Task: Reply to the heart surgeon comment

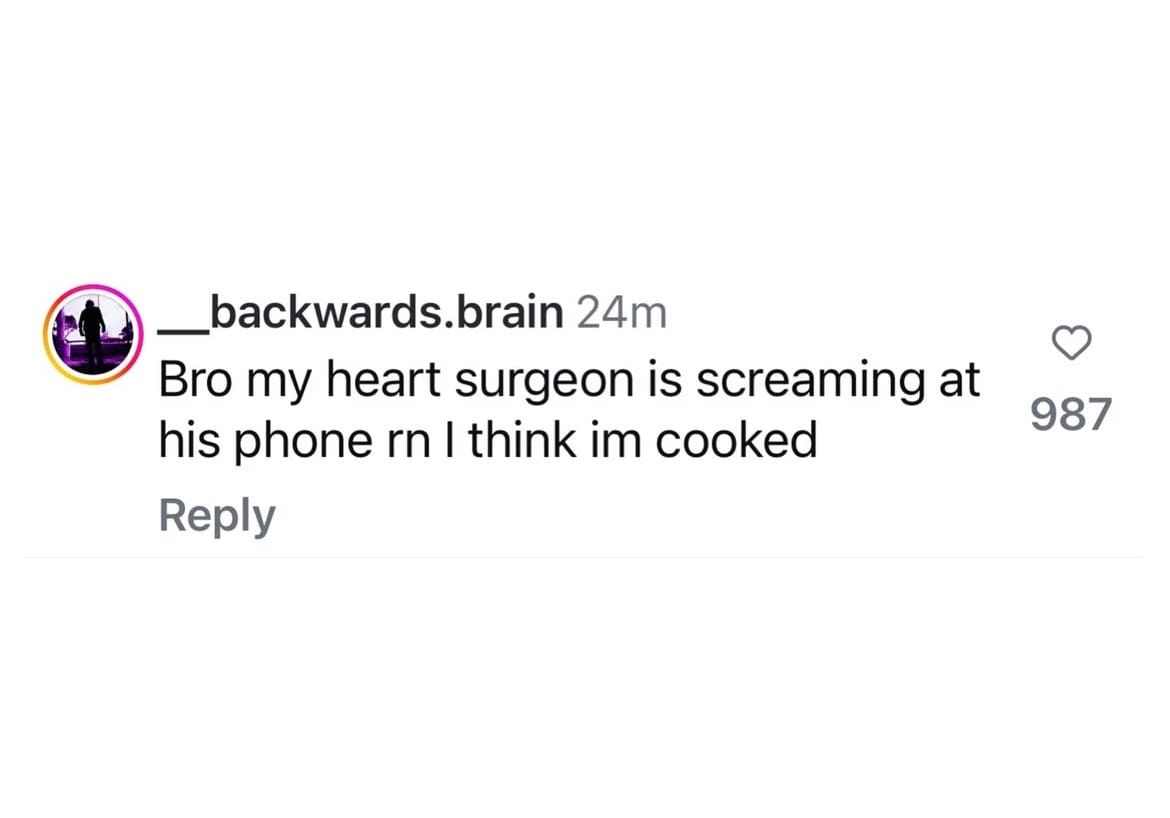Action: click(217, 516)
